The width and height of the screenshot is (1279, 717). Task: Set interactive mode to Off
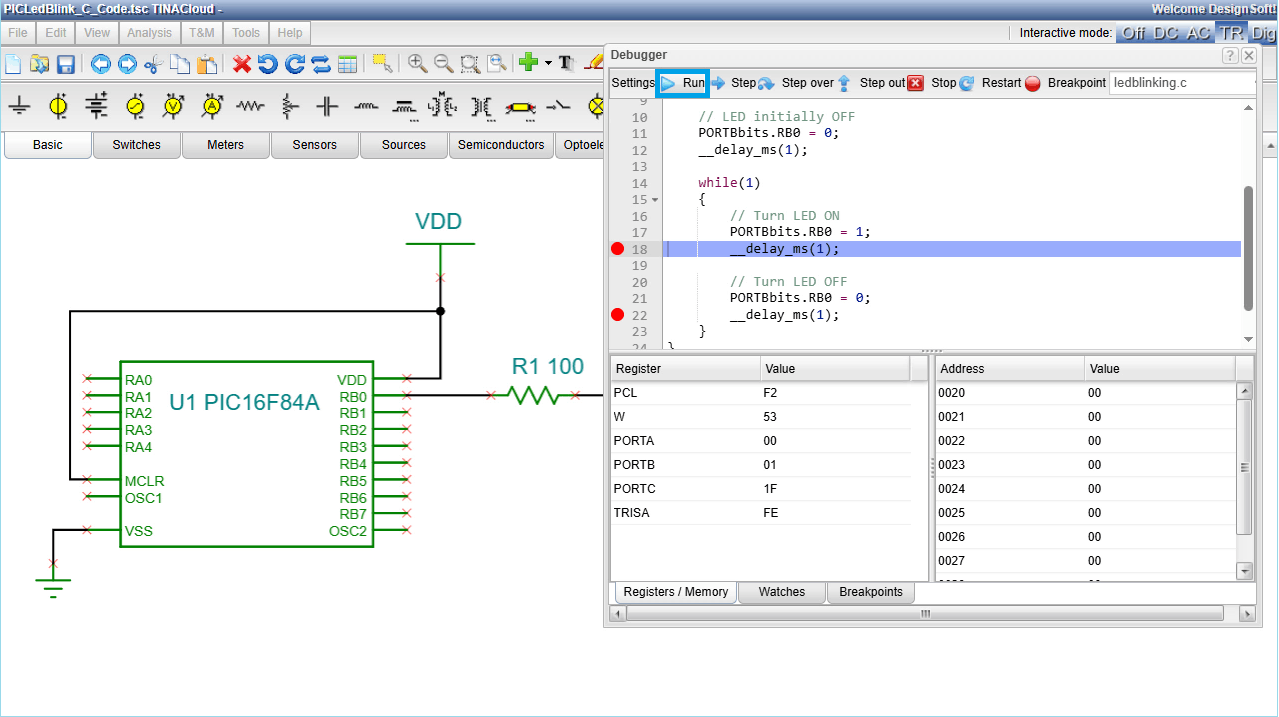pyautogui.click(x=1133, y=33)
